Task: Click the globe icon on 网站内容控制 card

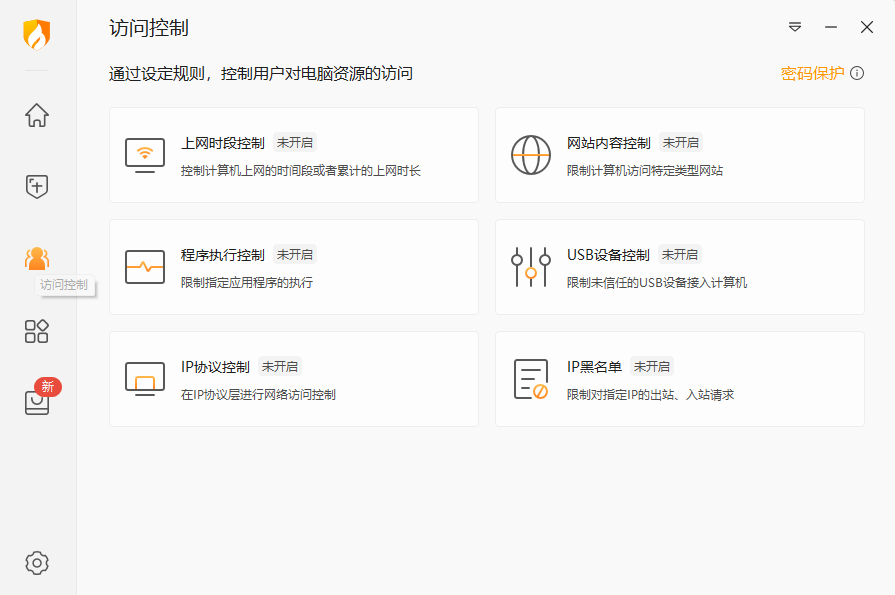Action: point(530,154)
